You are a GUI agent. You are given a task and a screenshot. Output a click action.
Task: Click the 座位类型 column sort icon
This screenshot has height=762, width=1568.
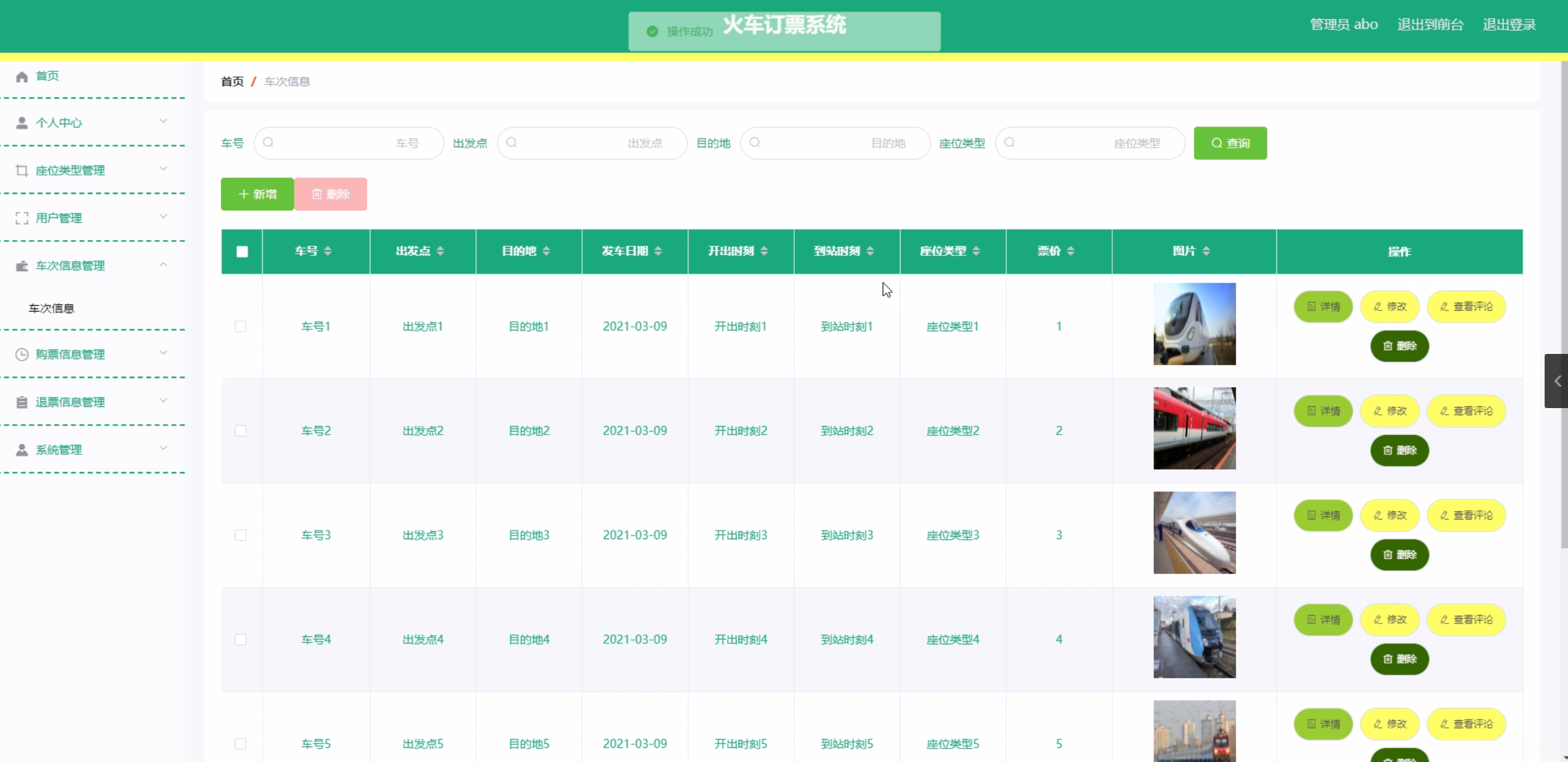[x=976, y=251]
